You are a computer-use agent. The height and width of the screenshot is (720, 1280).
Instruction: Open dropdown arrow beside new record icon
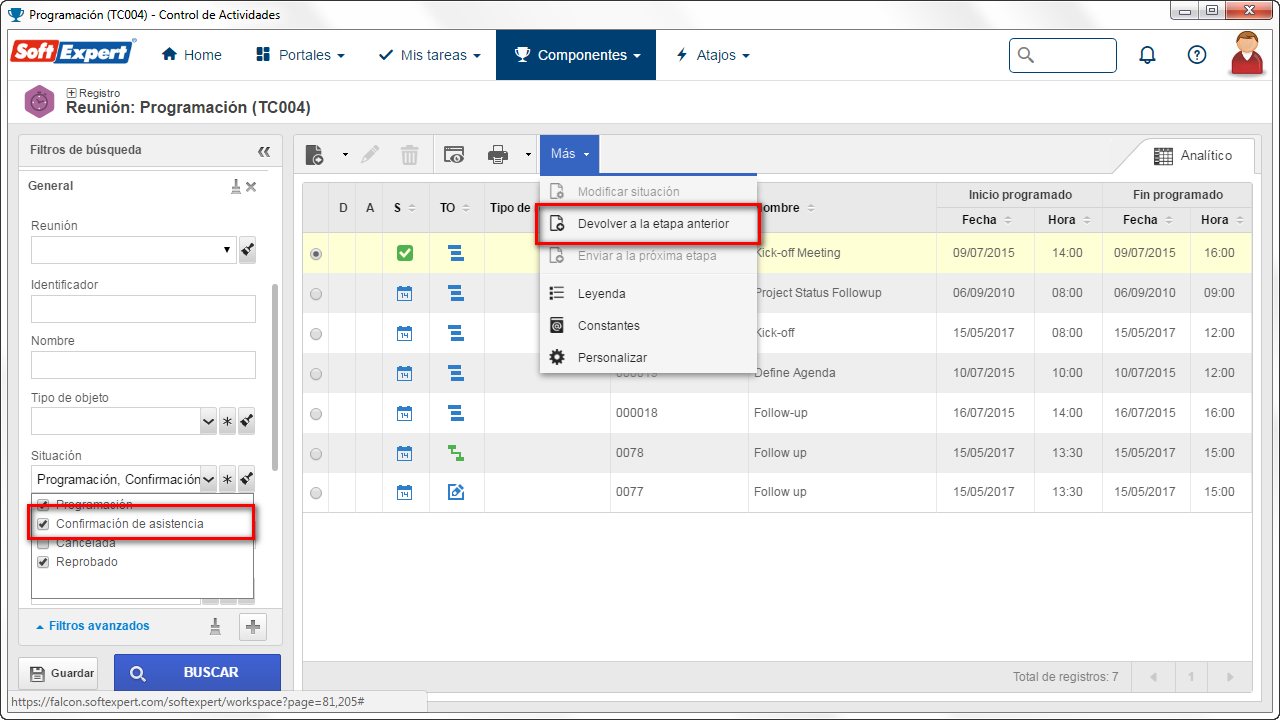click(344, 155)
